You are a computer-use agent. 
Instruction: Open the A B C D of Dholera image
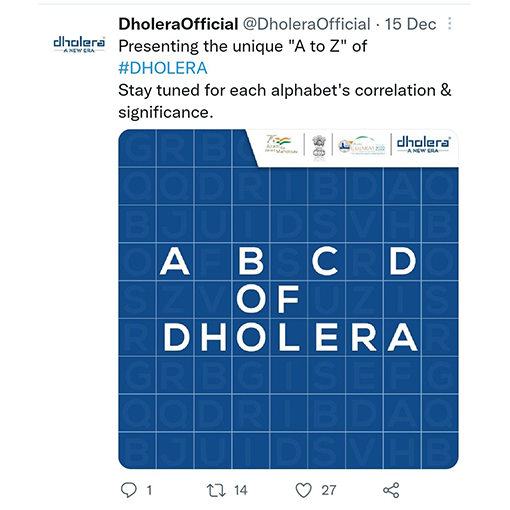[x=288, y=299]
